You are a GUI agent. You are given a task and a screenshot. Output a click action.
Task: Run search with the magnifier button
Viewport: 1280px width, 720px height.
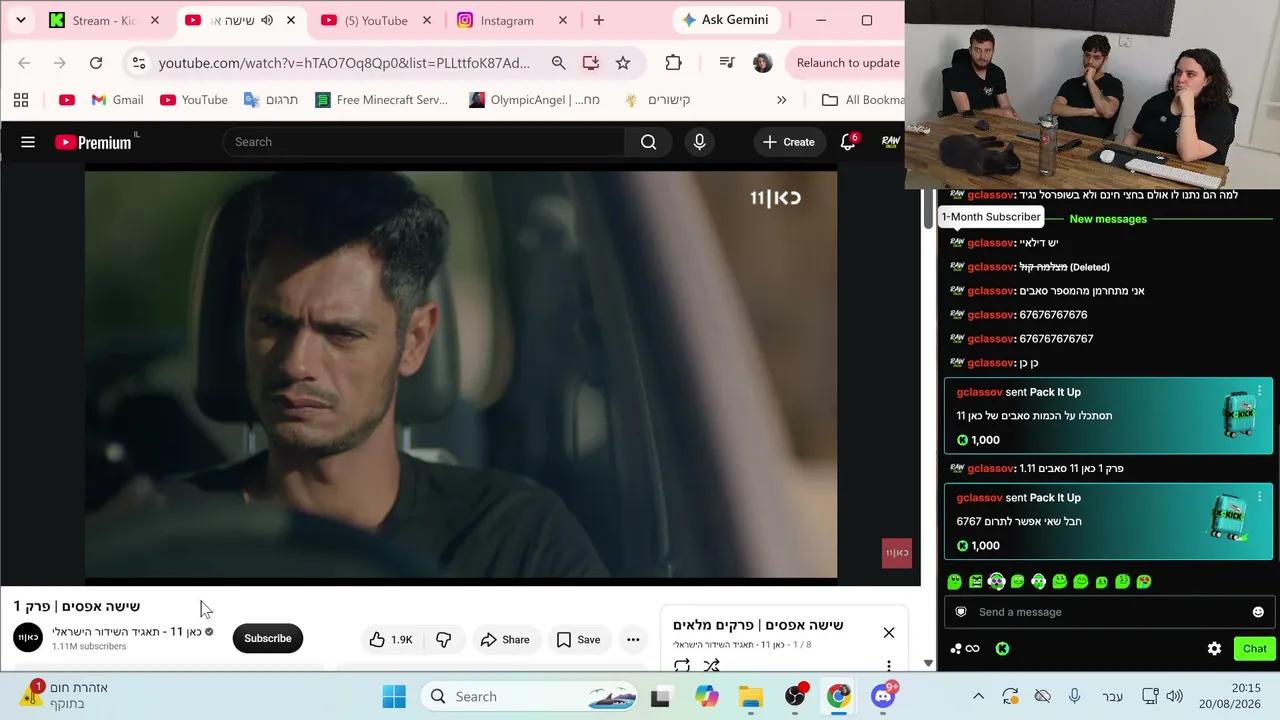(648, 142)
